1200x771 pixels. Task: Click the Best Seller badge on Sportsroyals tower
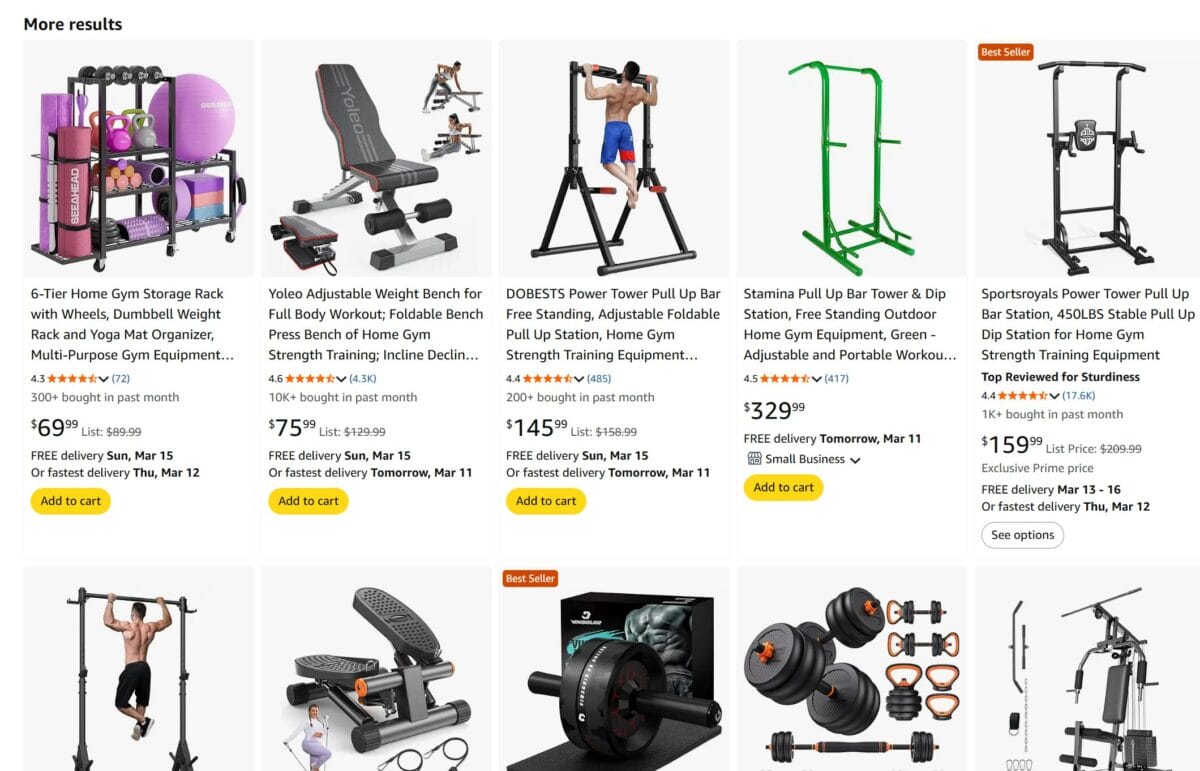click(x=1005, y=52)
